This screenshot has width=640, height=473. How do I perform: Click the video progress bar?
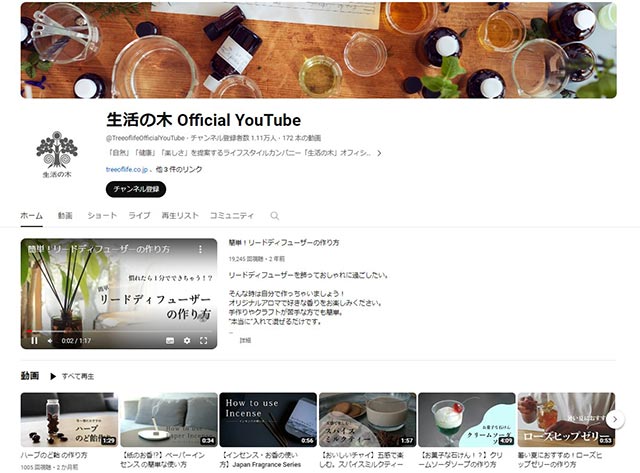[x=119, y=331]
